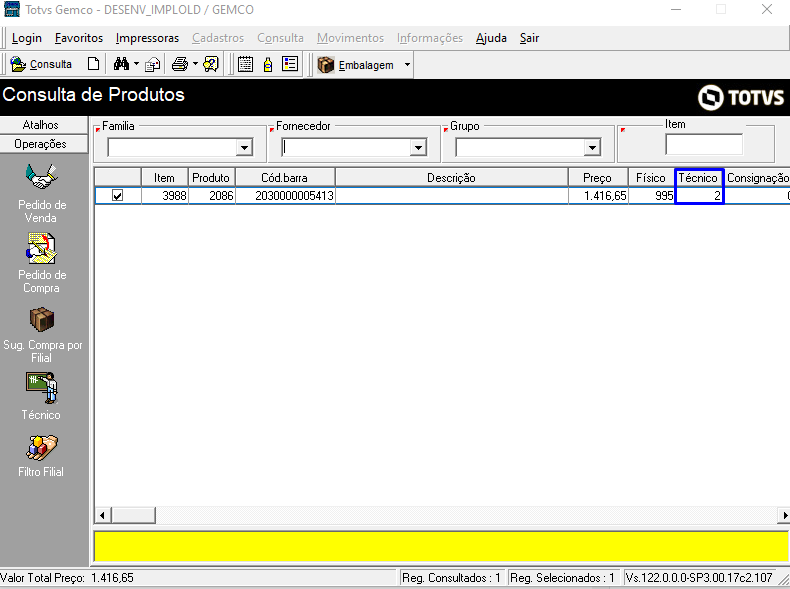Click the horizontal scrollbar left arrow
This screenshot has height=589, width=790.
click(103, 515)
